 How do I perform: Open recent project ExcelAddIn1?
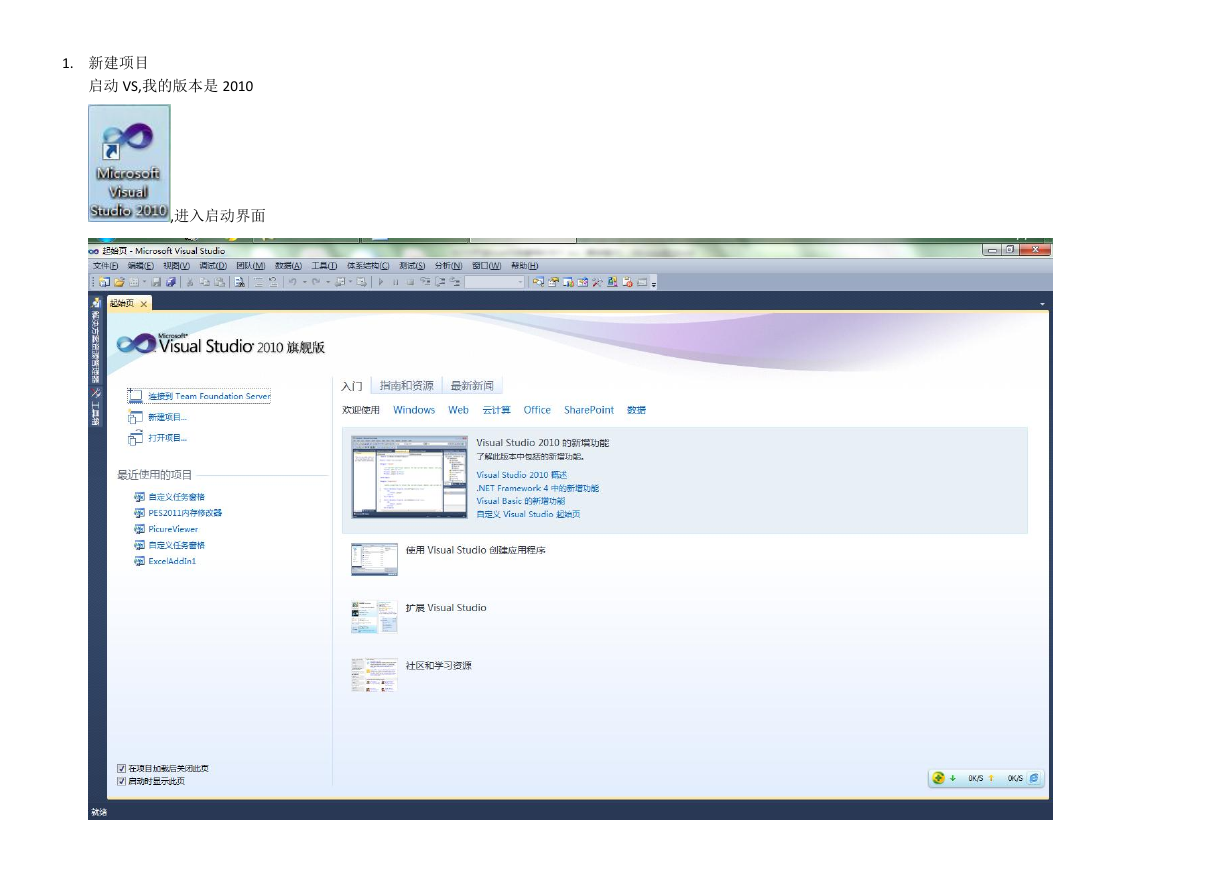[x=172, y=561]
